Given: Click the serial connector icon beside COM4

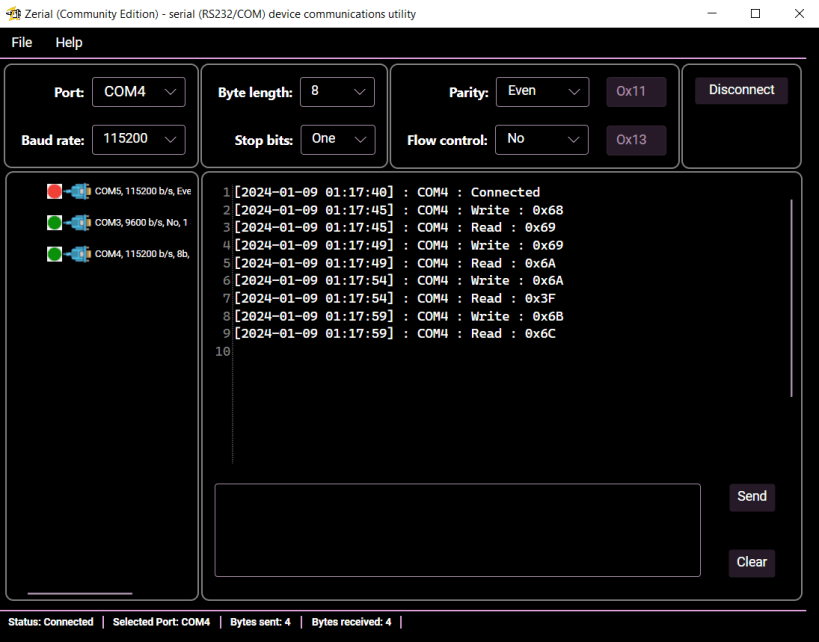Looking at the screenshot, I should click(78, 254).
